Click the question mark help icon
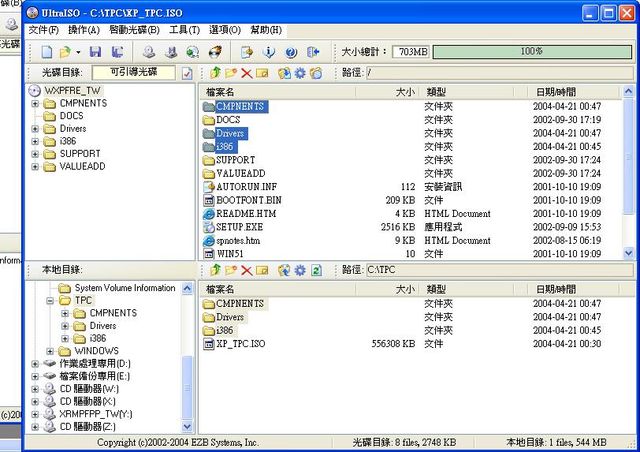The image size is (640, 452). tap(291, 52)
